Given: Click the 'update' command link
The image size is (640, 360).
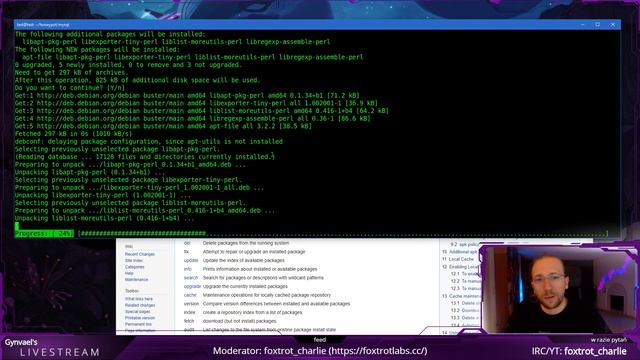Looking at the screenshot, I should [191, 260].
